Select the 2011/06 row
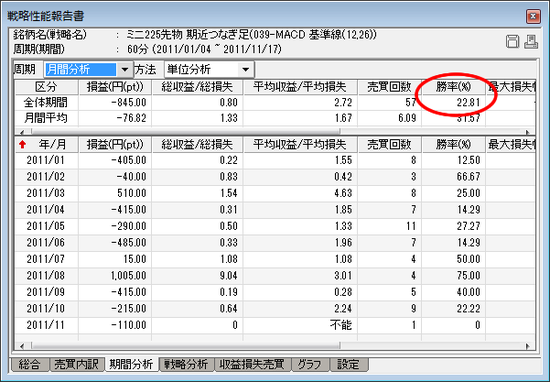Screen dimensions: 550x382 (275, 243)
